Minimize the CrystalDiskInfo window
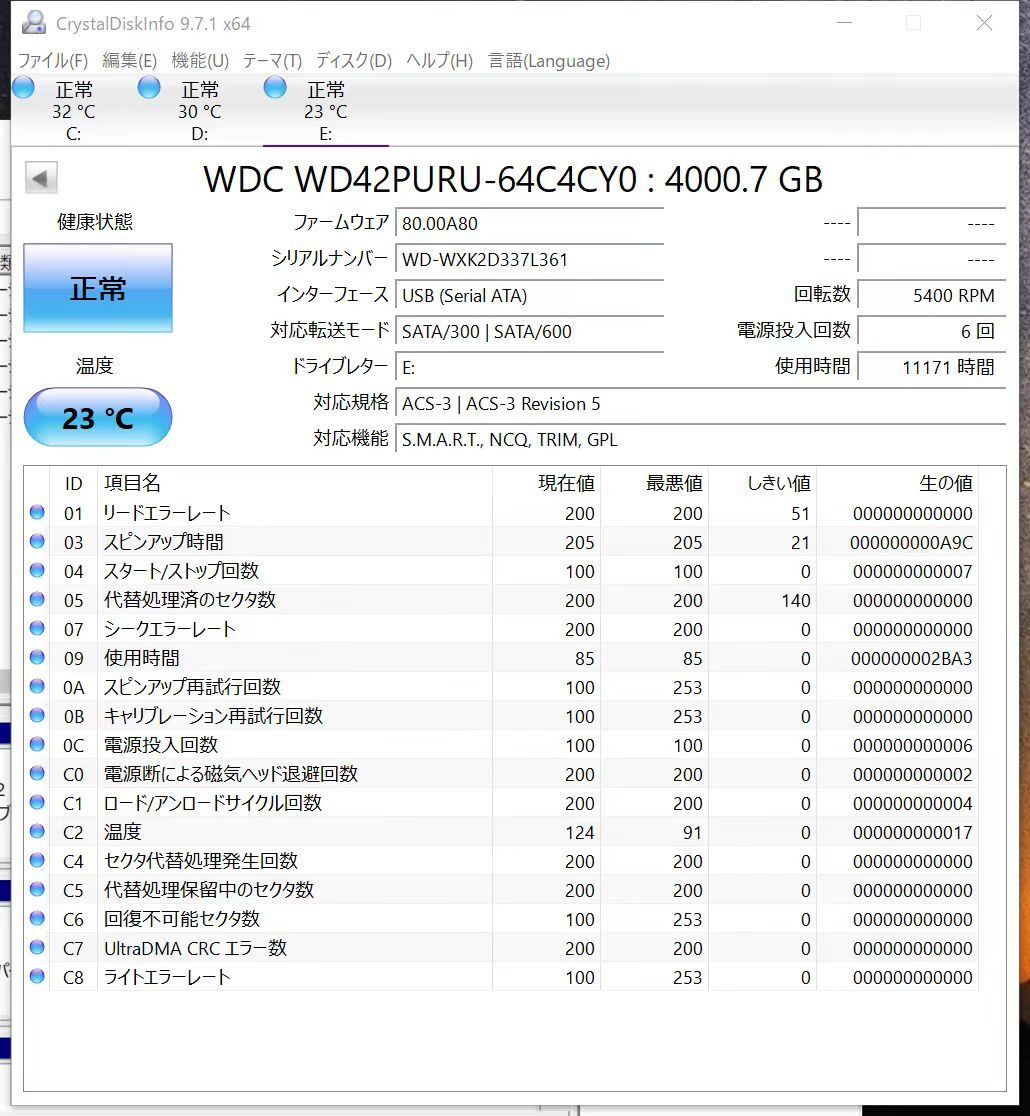The height and width of the screenshot is (1116, 1030). pos(845,23)
